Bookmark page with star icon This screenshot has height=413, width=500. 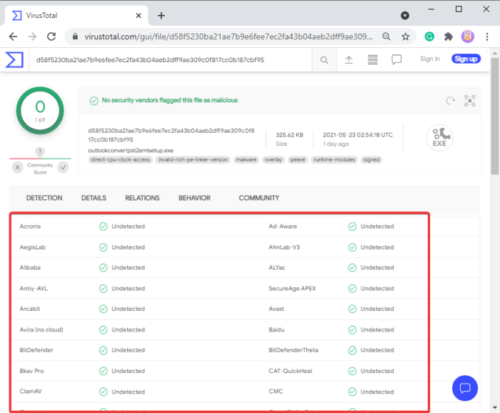405,36
